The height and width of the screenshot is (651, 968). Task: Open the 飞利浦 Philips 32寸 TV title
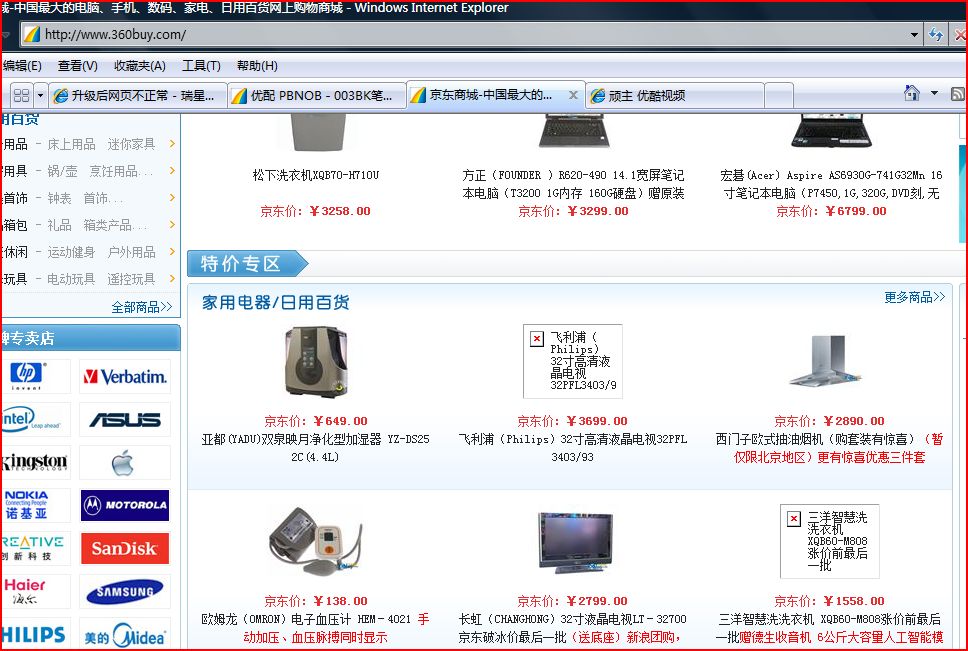[572, 448]
